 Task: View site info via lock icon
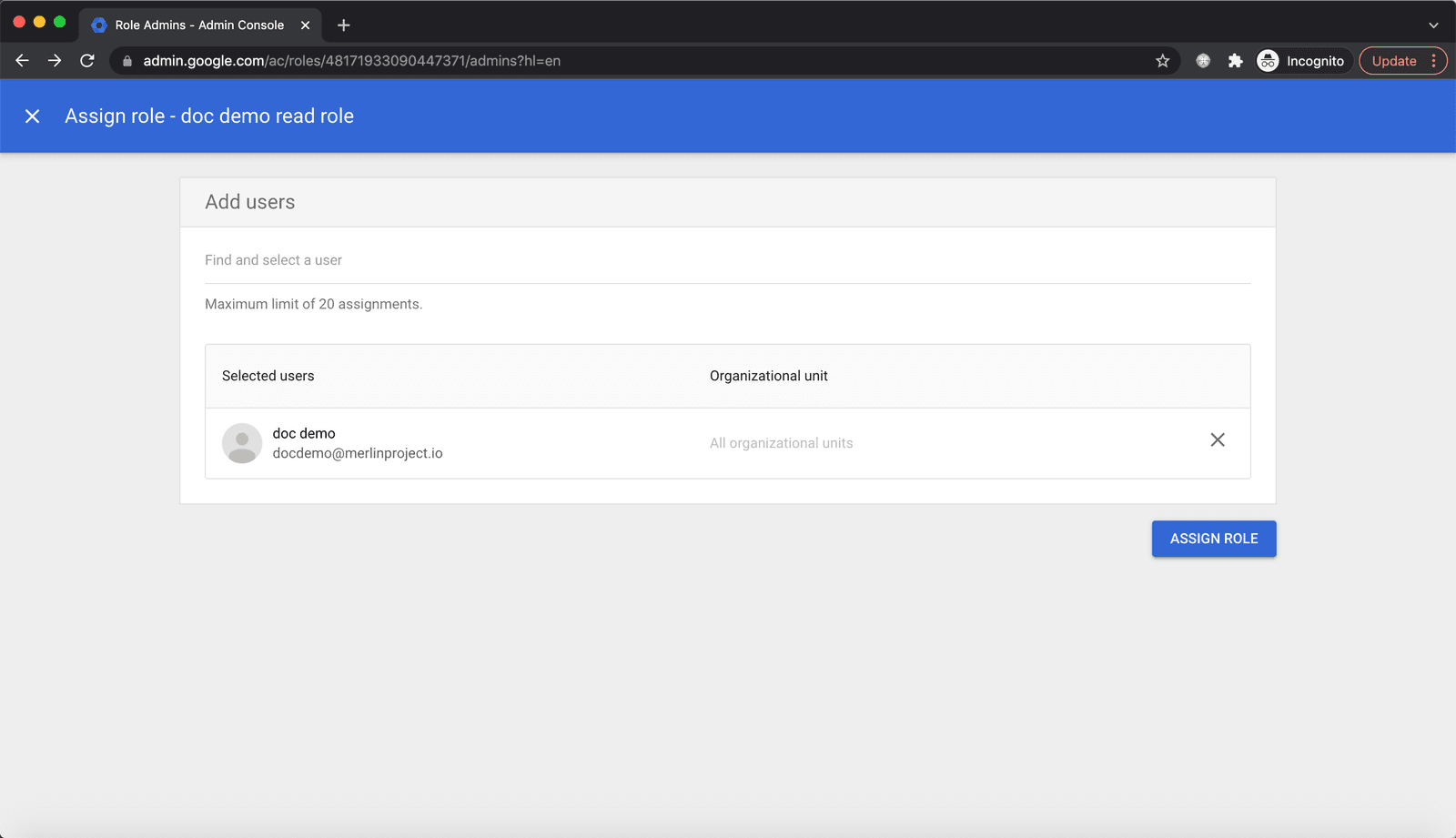point(127,61)
